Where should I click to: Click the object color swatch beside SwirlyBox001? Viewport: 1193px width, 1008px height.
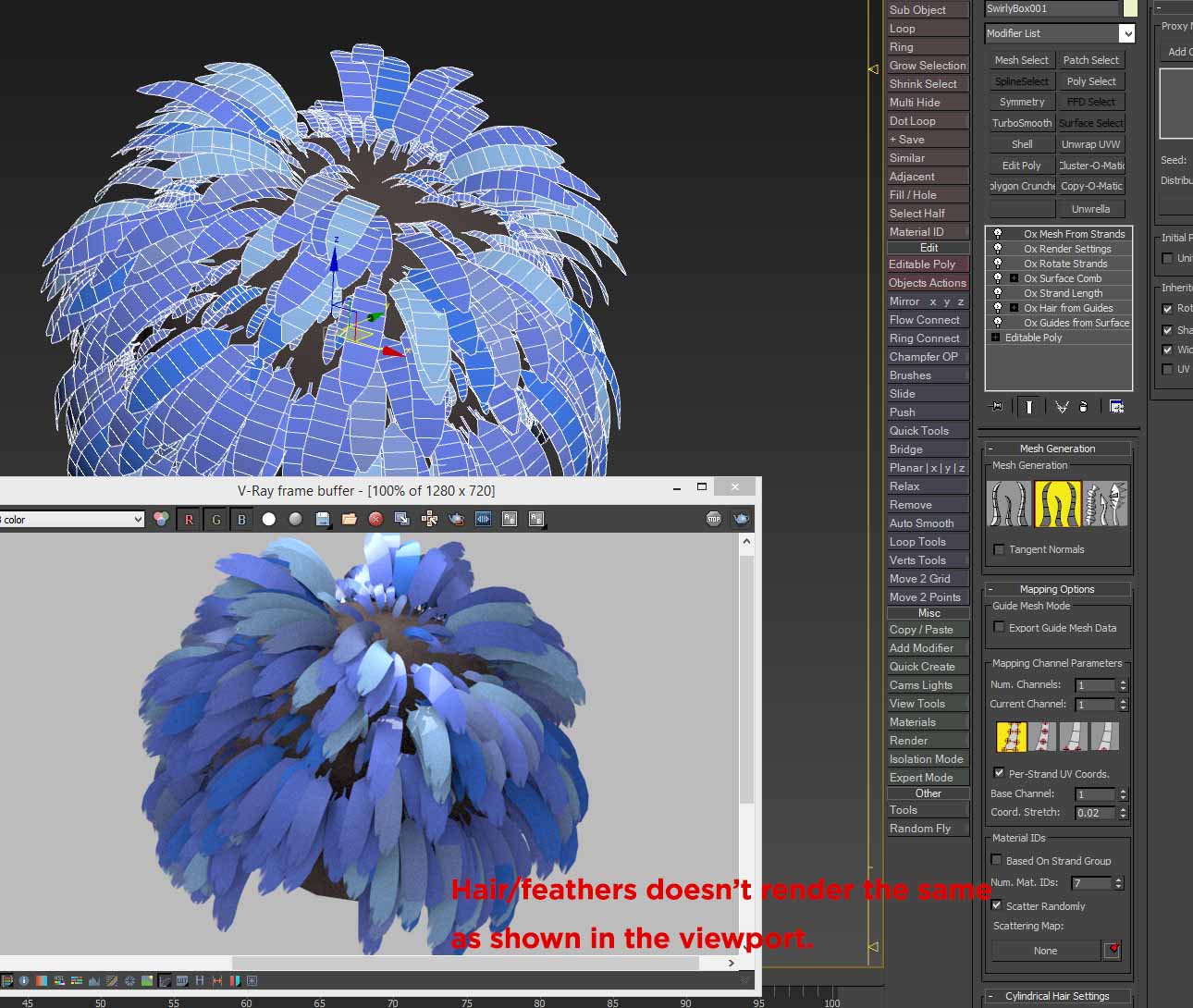click(1129, 8)
